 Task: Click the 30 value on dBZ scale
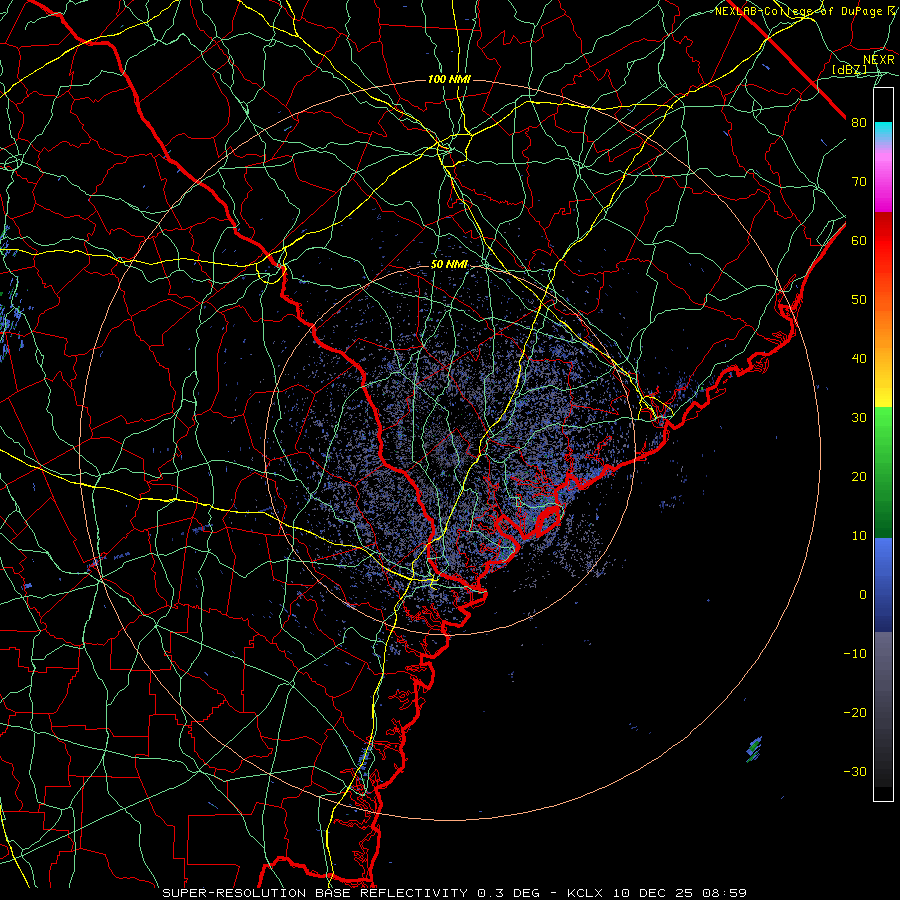859,418
